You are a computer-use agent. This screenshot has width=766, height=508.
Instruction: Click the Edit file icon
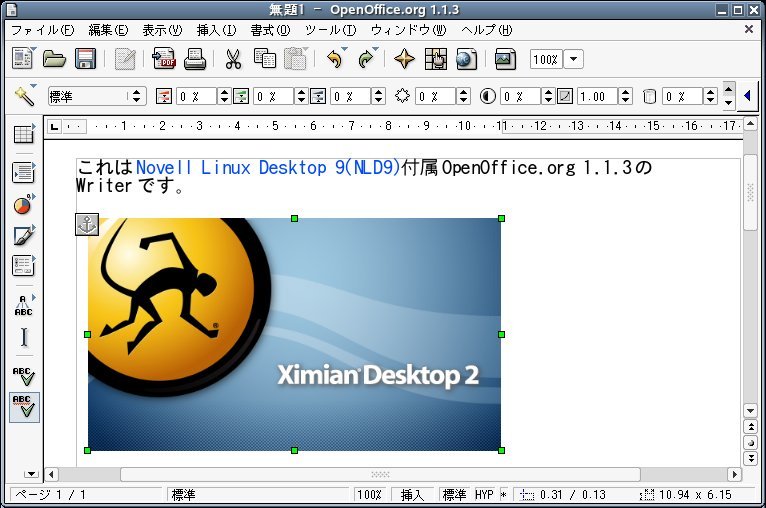coord(125,59)
